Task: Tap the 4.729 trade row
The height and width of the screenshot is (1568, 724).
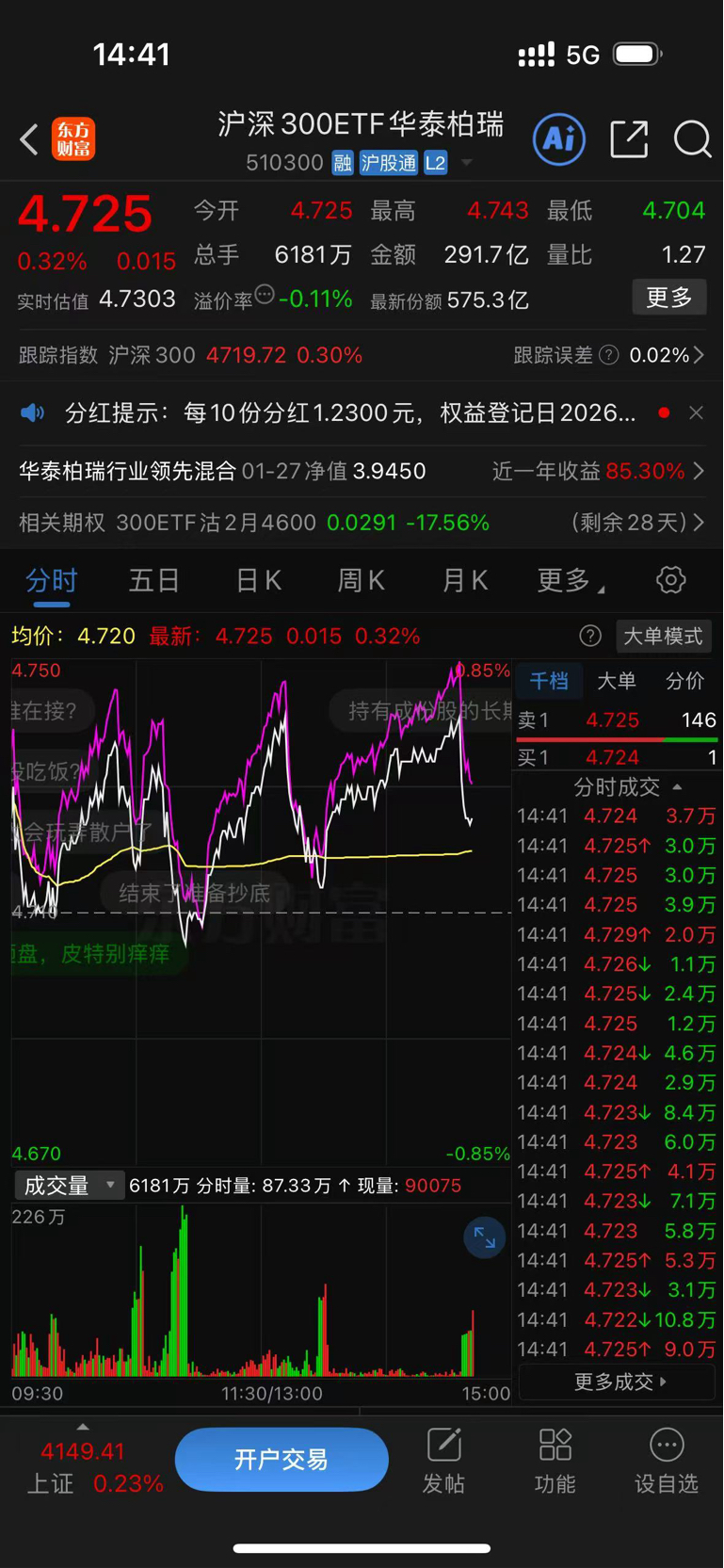Action: pos(617,935)
